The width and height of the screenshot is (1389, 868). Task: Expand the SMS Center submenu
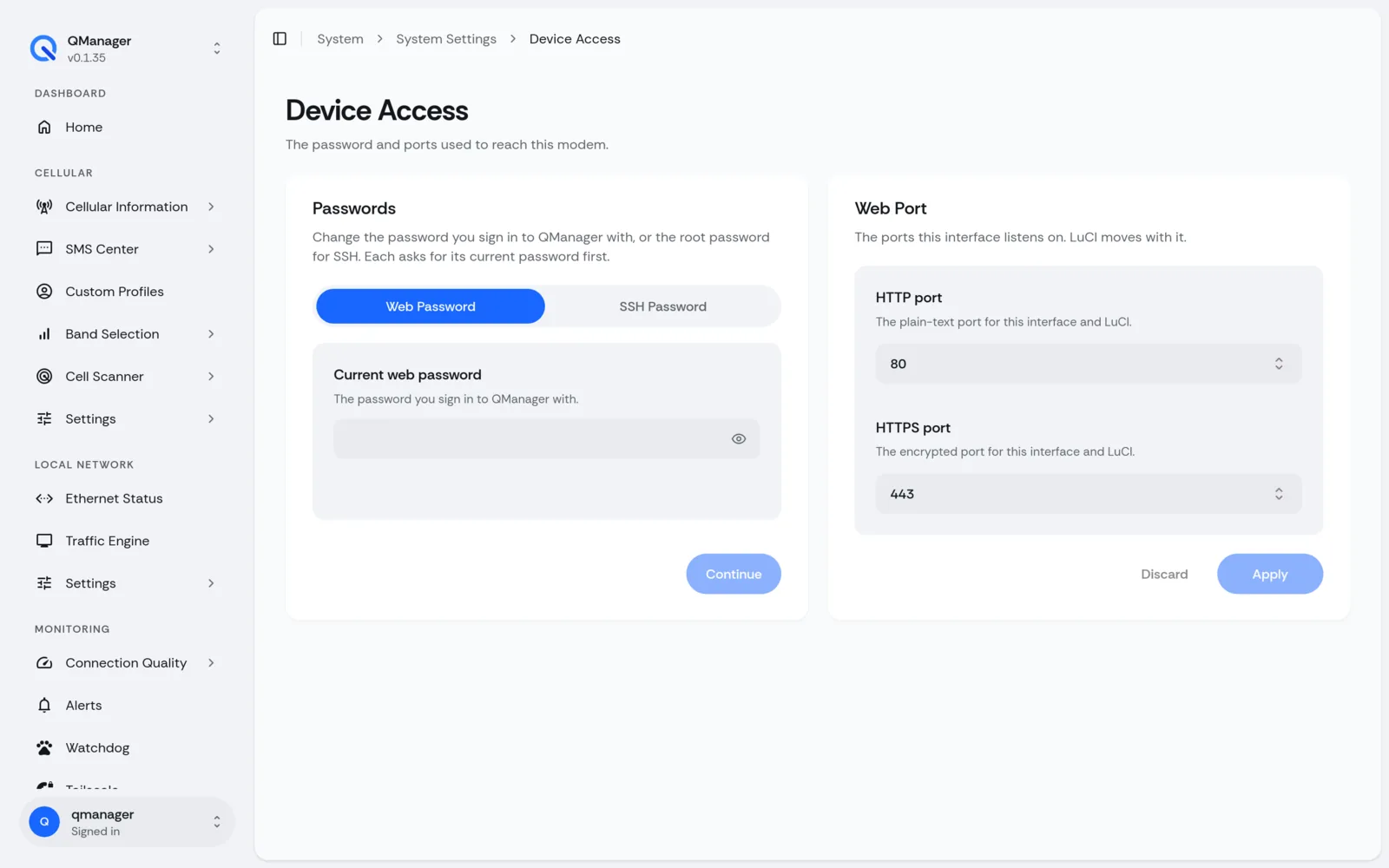tap(211, 249)
